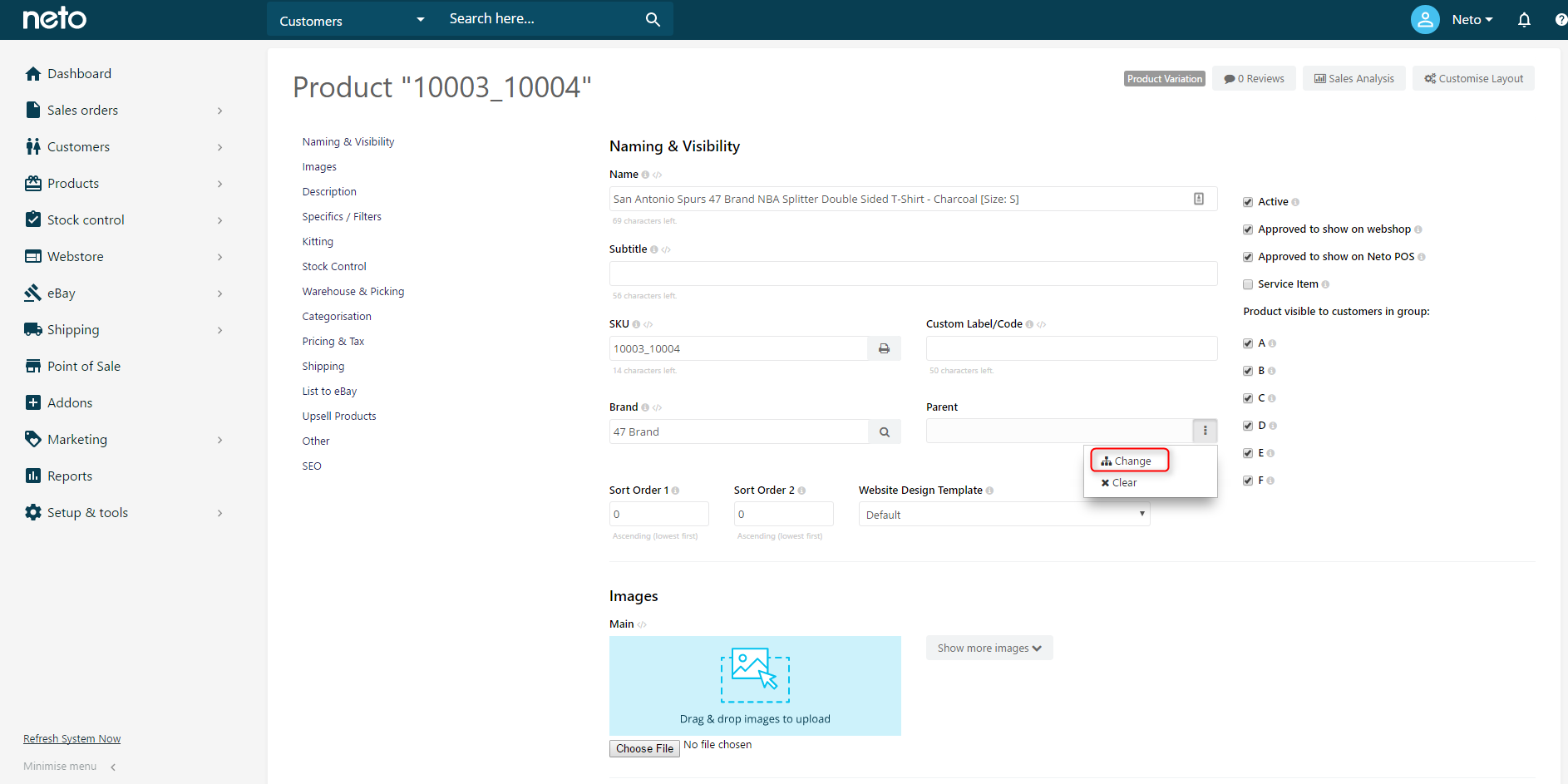Screen dimensions: 1568x784
Task: Toggle Approved to show on Neto POS checkbox
Action: point(1248,257)
